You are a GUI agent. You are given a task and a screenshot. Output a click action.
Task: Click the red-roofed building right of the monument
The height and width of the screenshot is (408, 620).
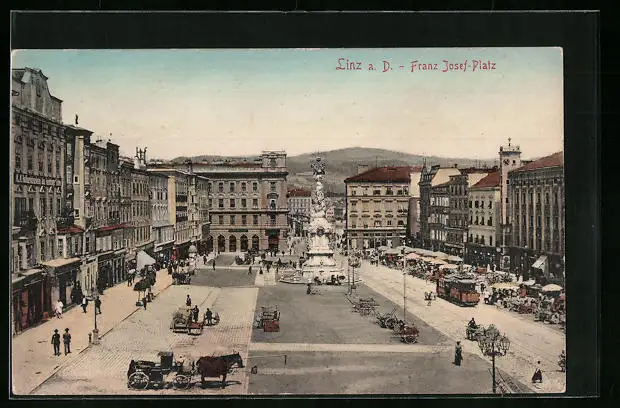coord(377,207)
